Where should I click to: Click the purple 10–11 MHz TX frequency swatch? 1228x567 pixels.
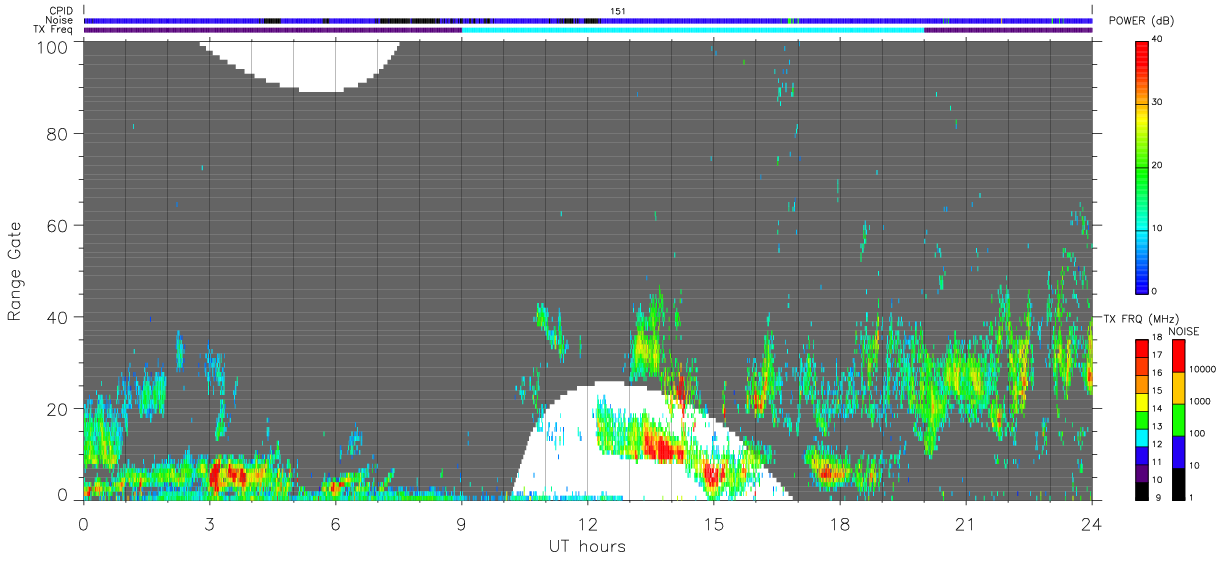pyautogui.click(x=1141, y=474)
